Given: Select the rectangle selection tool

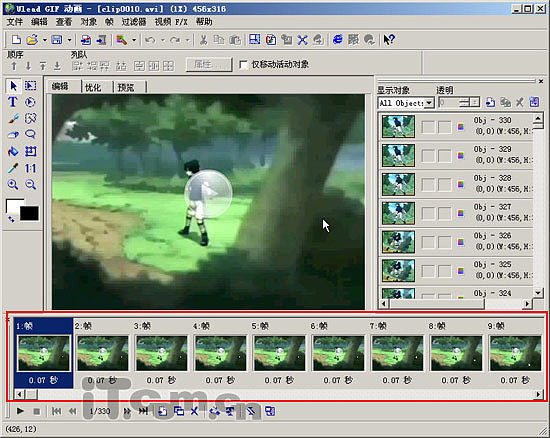Looking at the screenshot, I should coord(31,86).
